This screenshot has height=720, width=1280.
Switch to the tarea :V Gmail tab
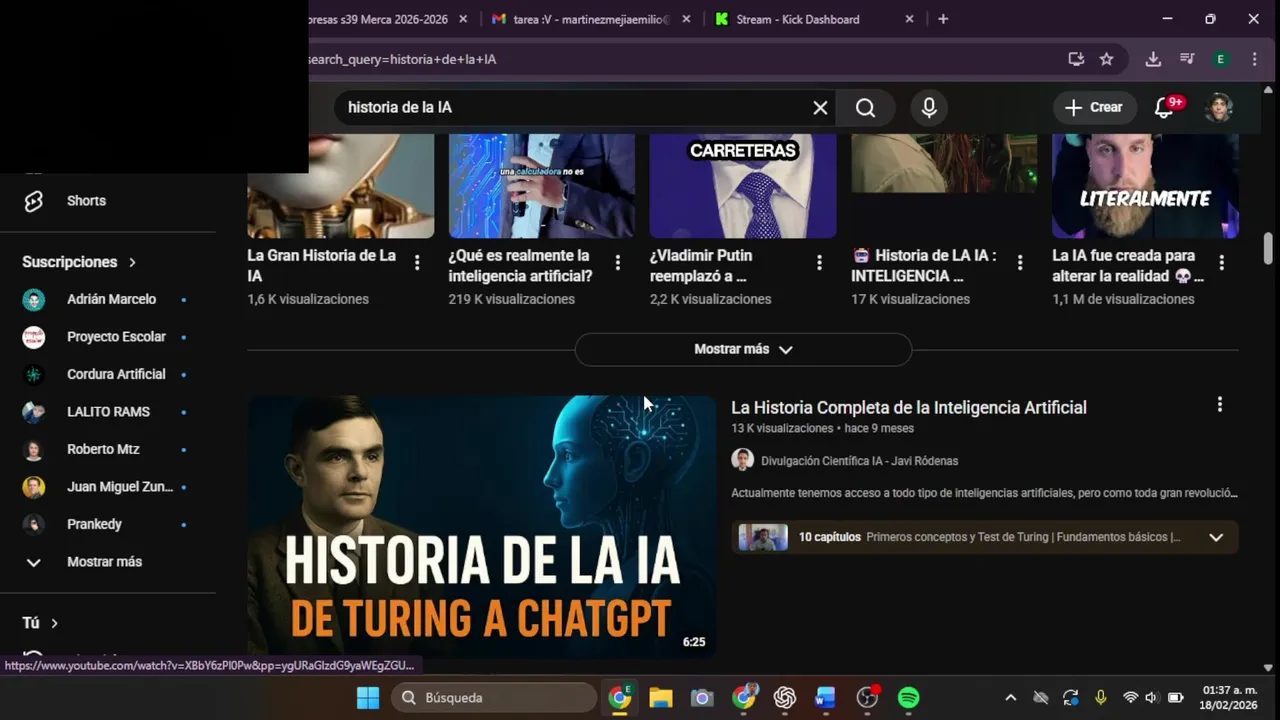pos(580,19)
